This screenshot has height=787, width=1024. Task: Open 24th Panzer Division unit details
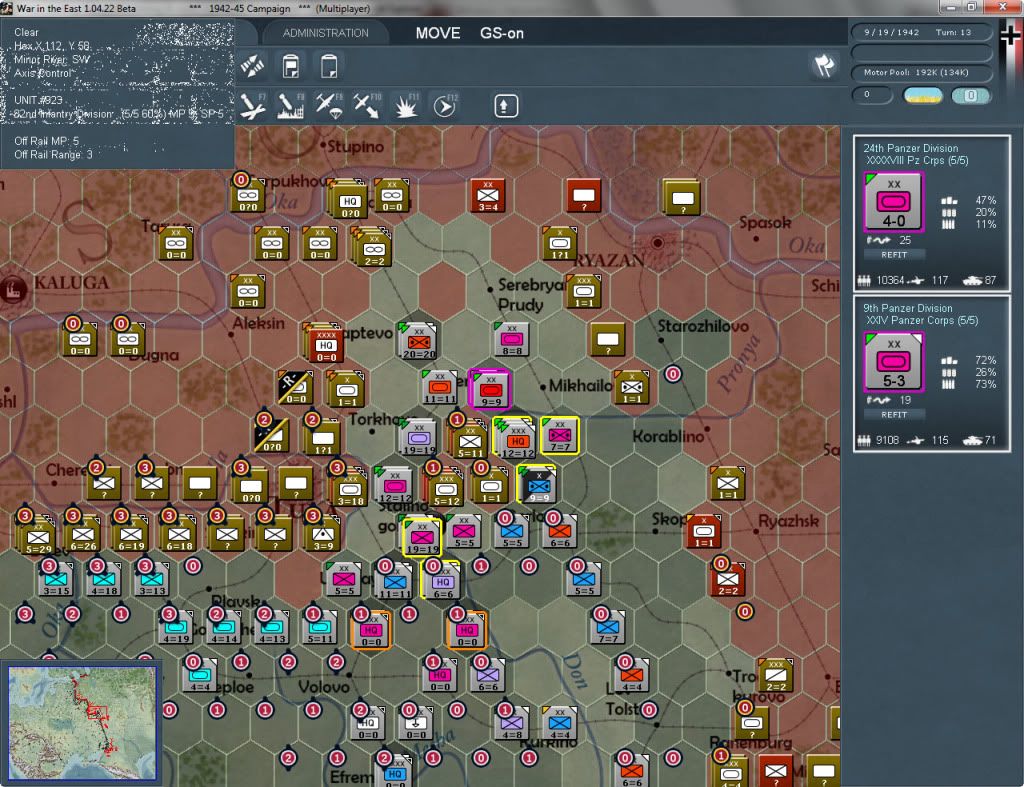tap(911, 148)
